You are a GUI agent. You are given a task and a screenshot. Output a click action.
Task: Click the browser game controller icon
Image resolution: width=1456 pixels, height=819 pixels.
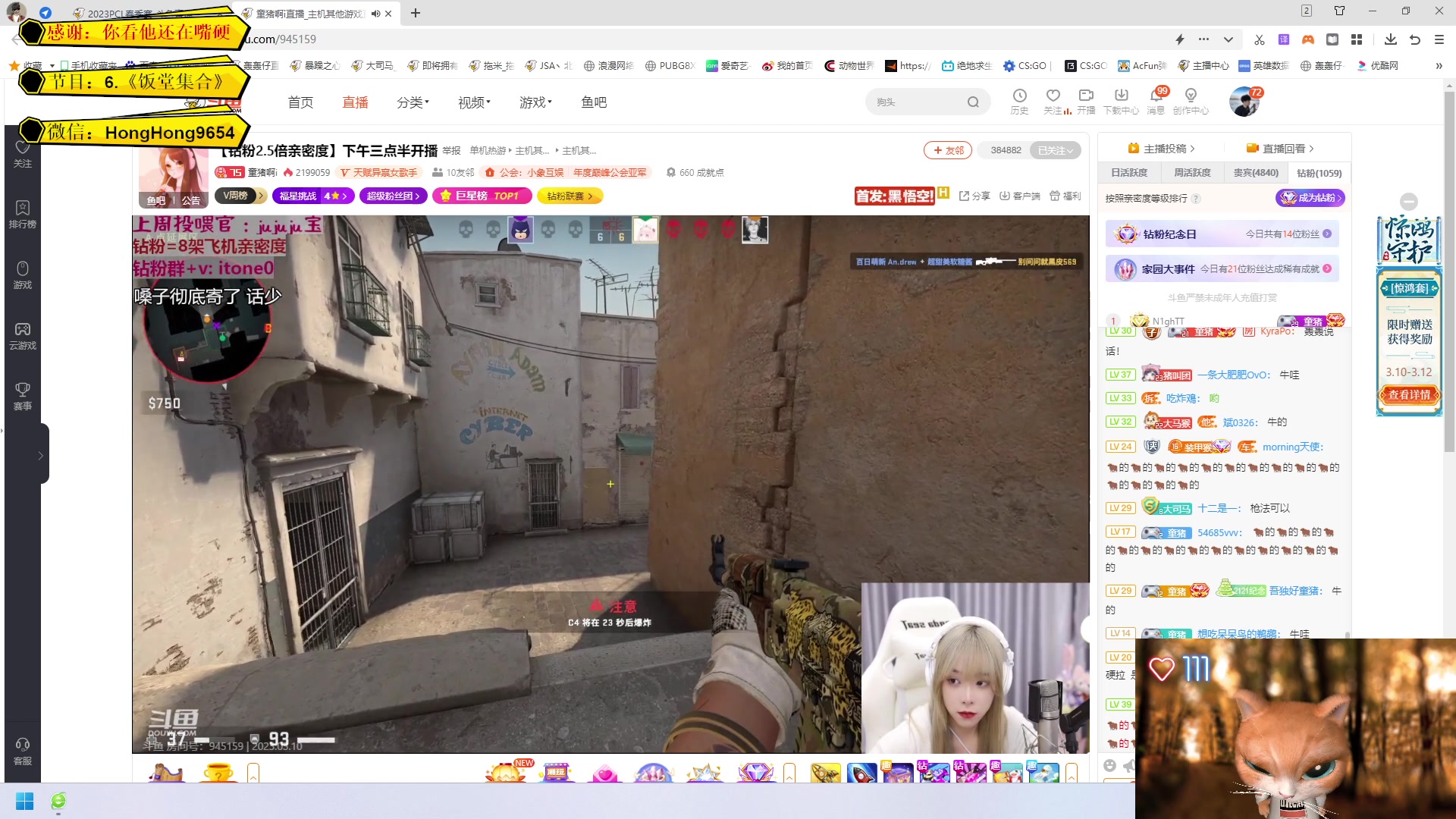point(1308,39)
